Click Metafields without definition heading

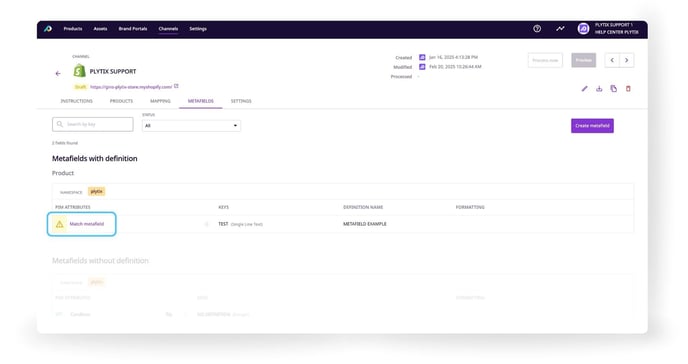[100, 261]
